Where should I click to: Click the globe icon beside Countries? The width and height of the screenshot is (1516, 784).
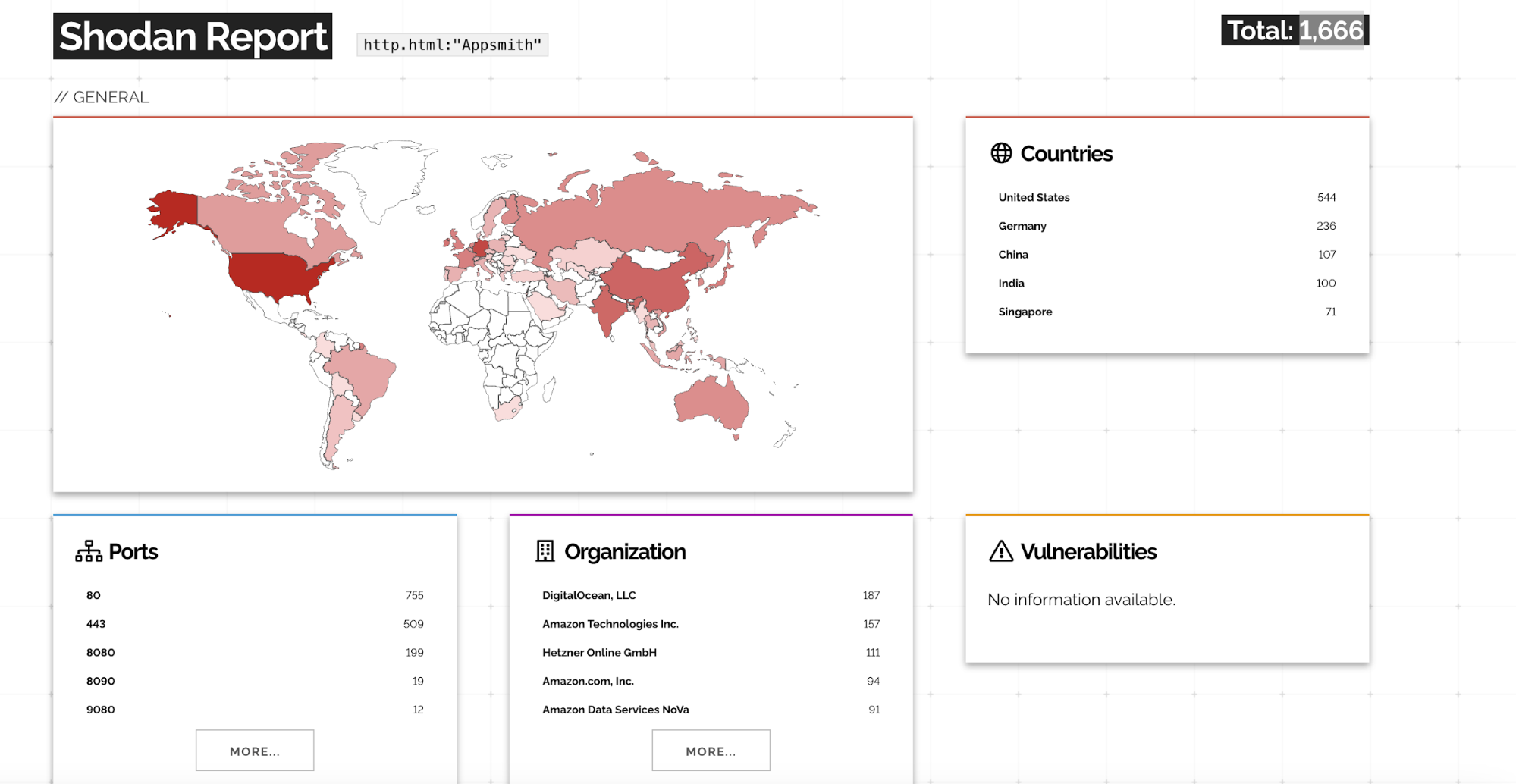pos(1001,153)
